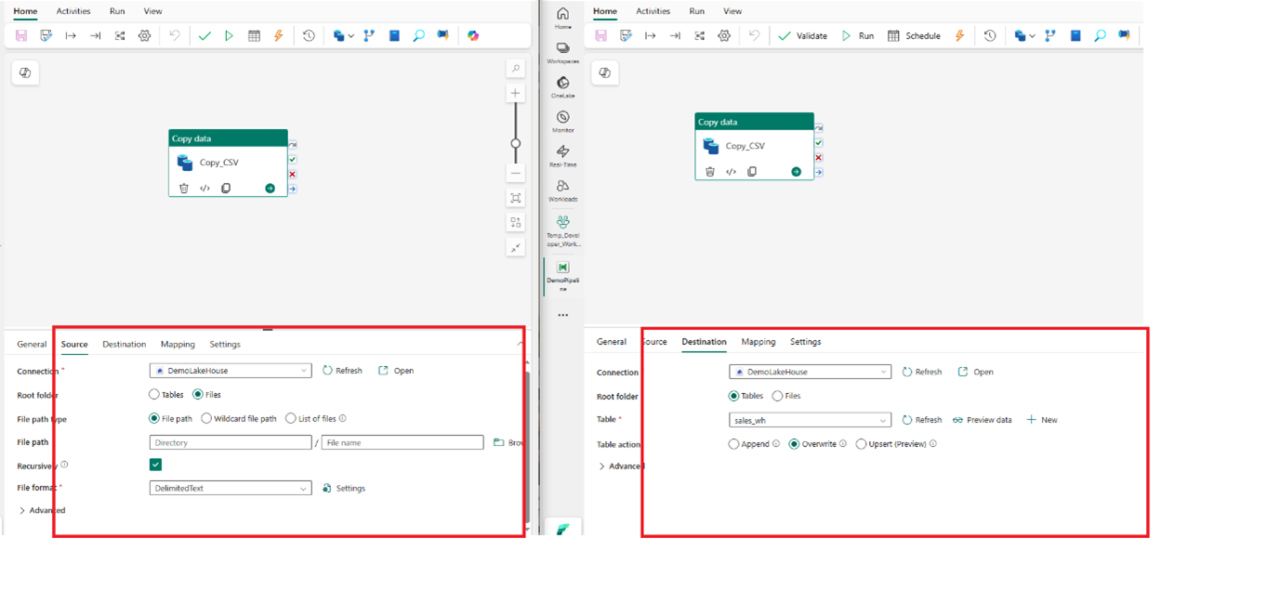Click the OneLake icon in the sidebar
This screenshot has width=1280, height=603.
point(562,84)
